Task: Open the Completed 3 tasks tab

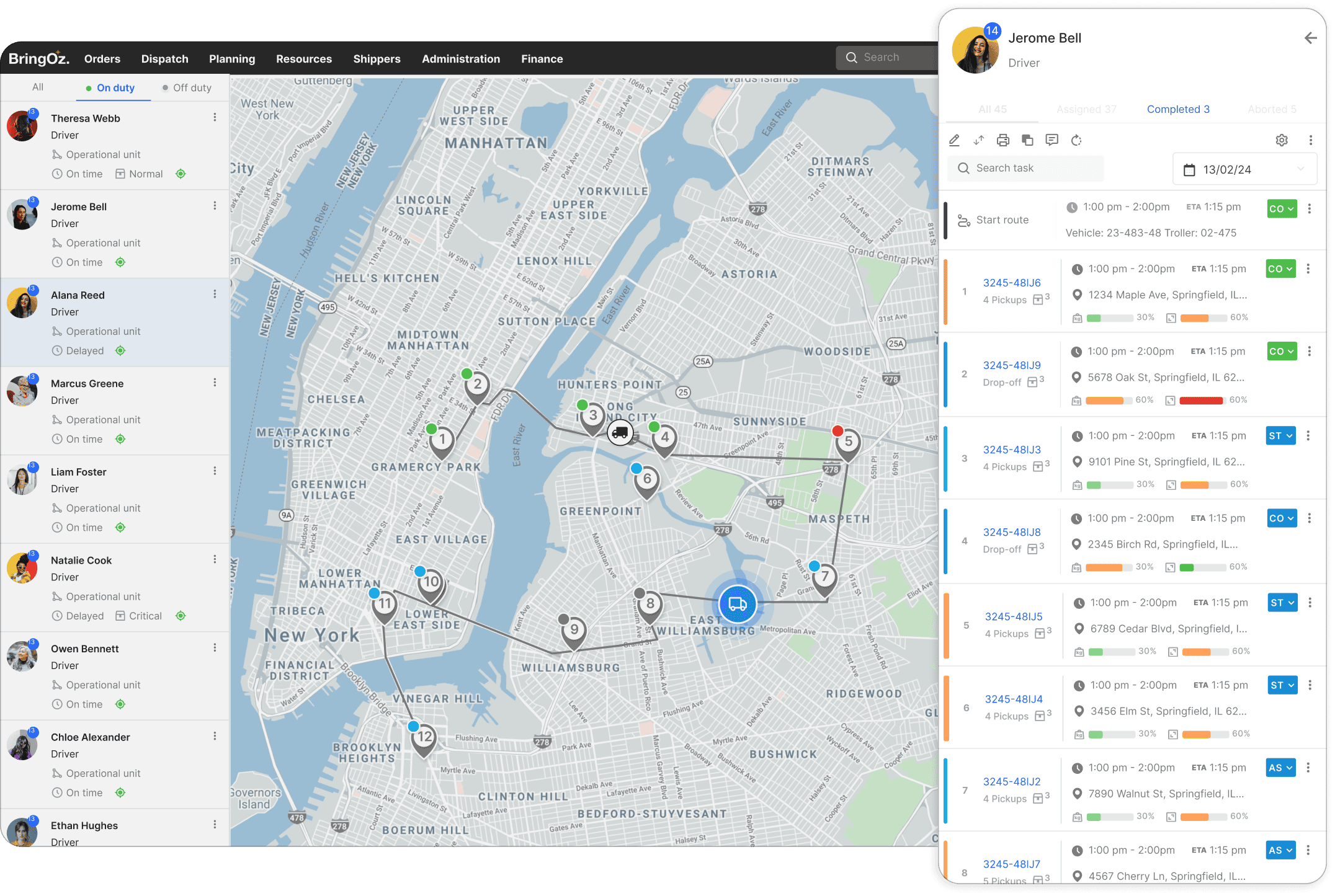Action: [1177, 109]
